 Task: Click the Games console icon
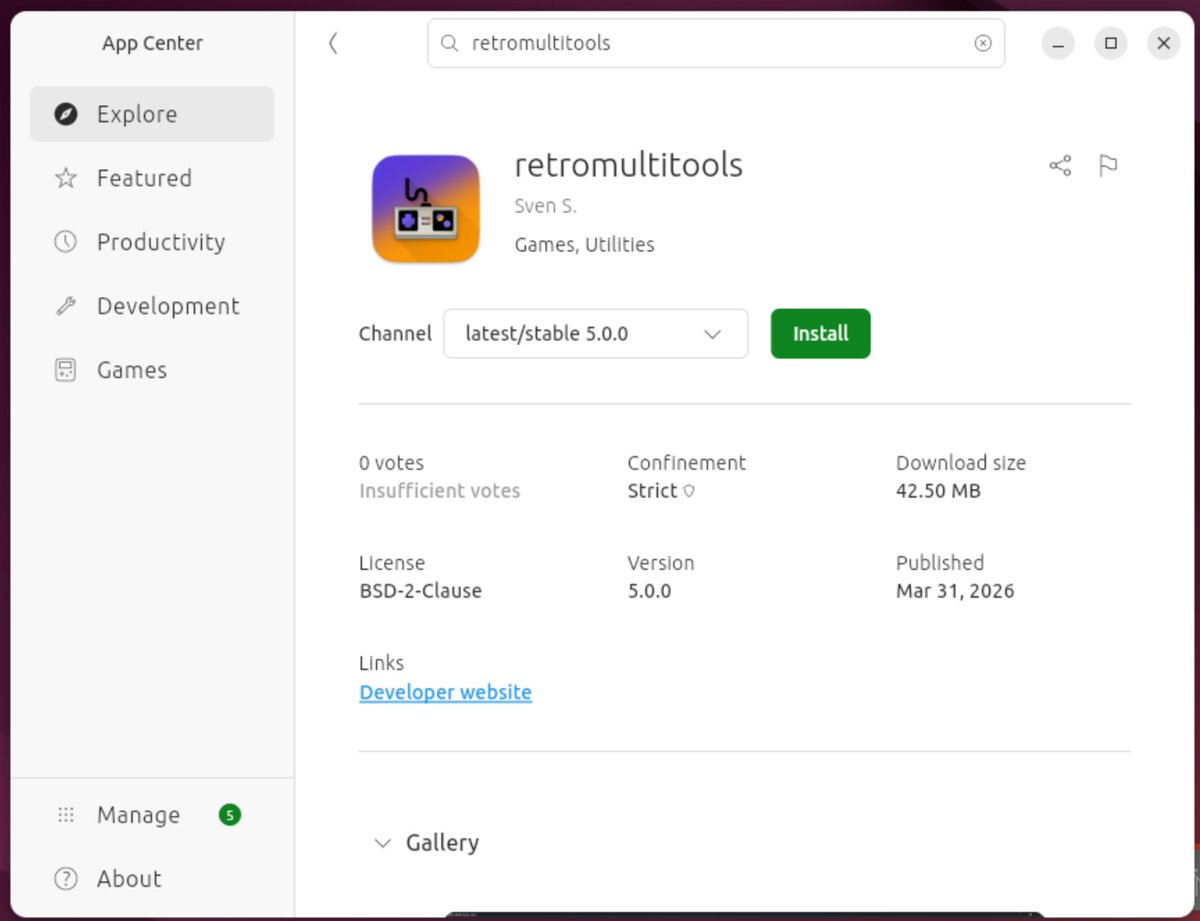coord(66,370)
